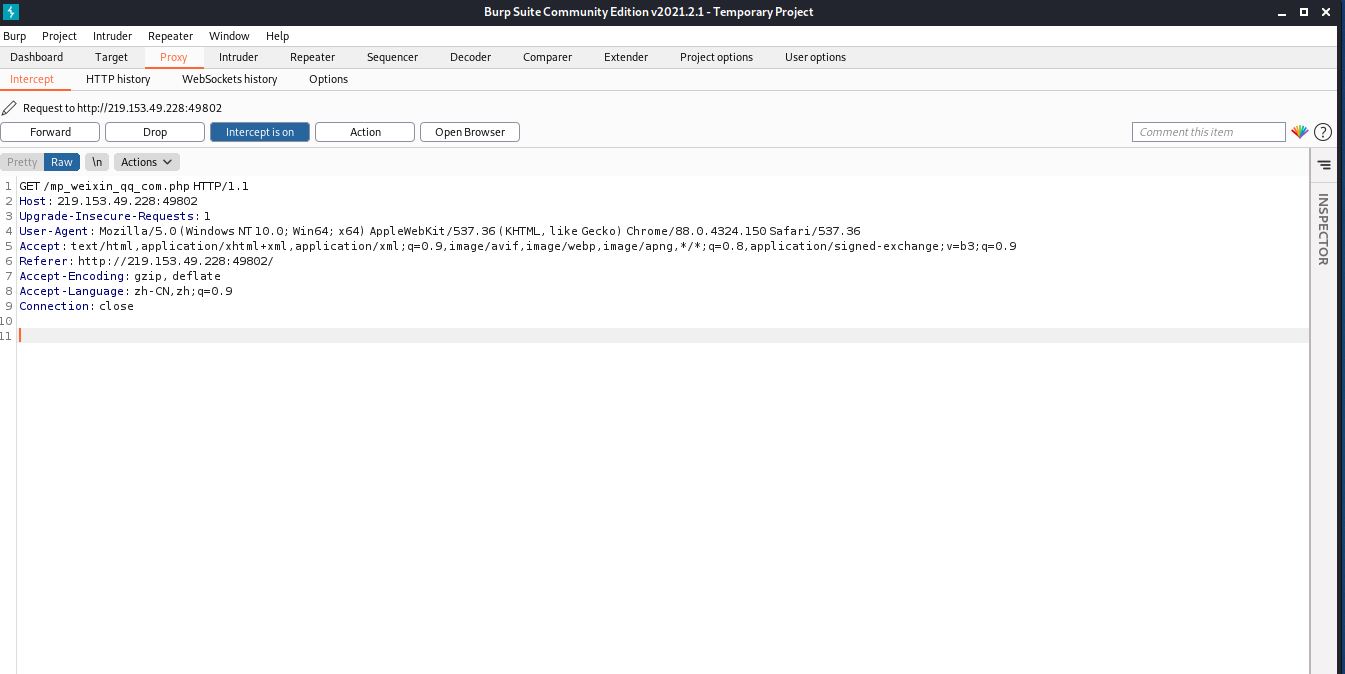Click the circled question mark help icon
This screenshot has height=674, width=1345.
1322,131
